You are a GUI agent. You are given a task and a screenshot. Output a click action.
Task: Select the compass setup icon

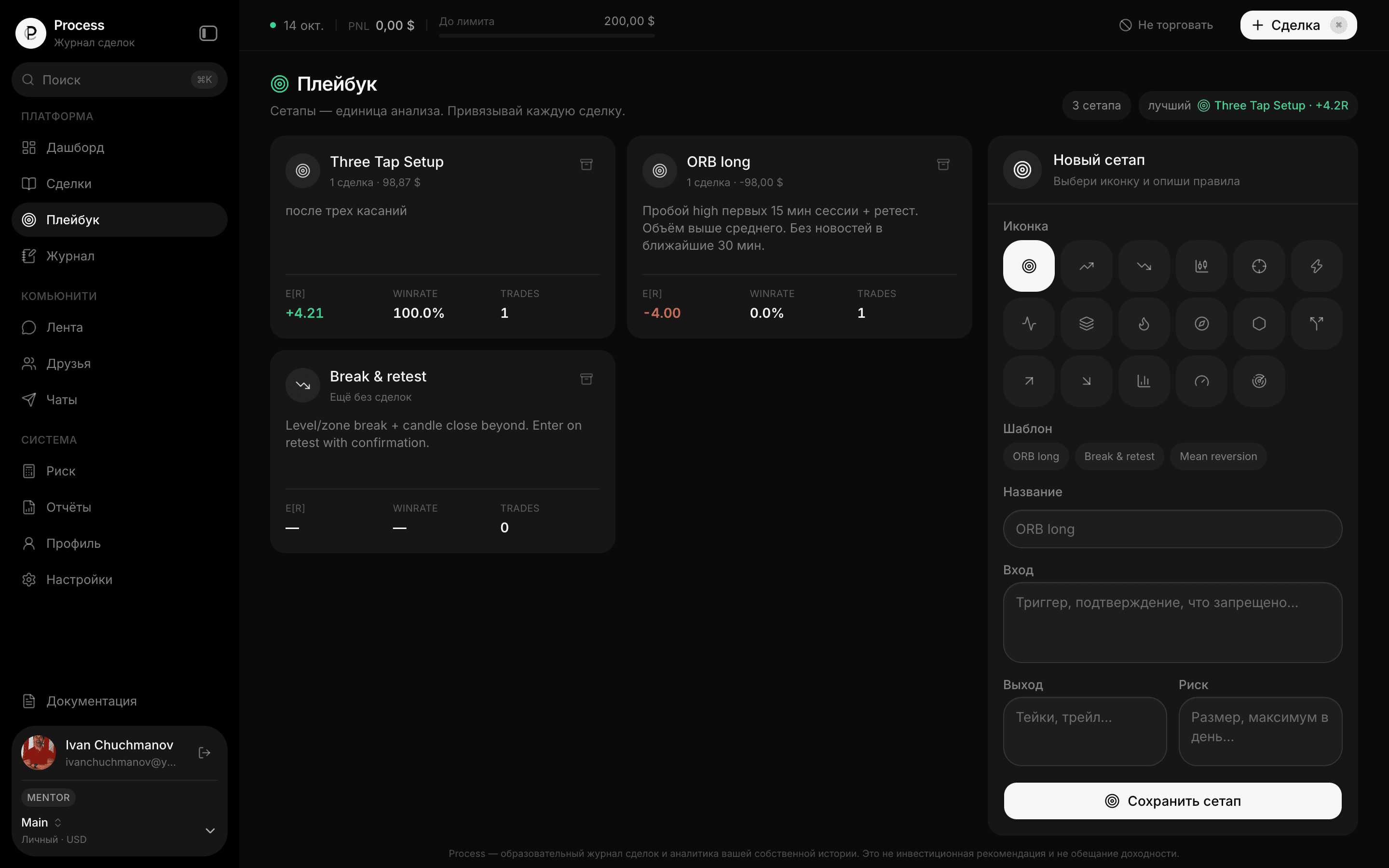click(x=1201, y=324)
